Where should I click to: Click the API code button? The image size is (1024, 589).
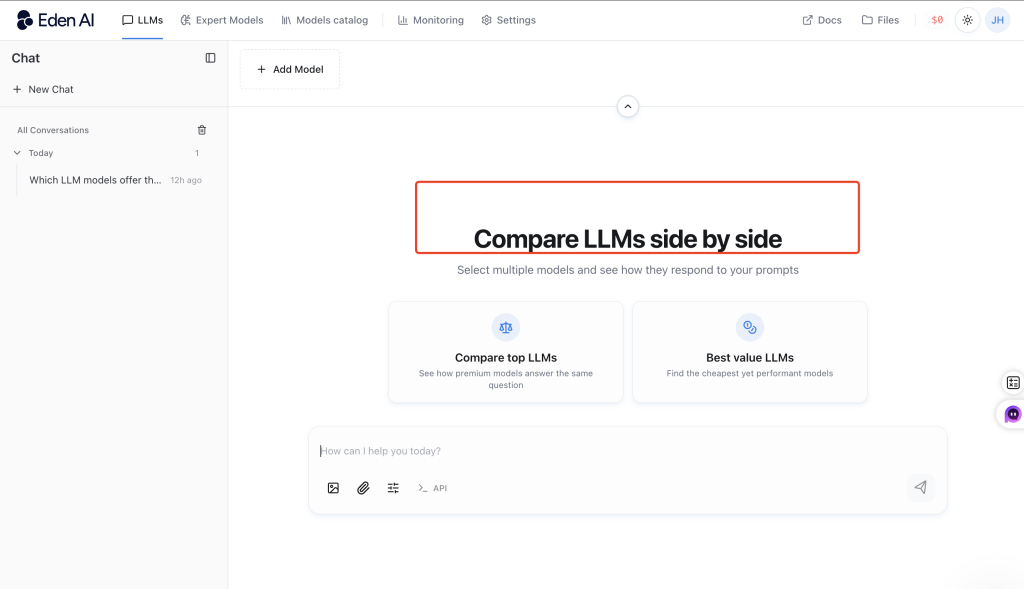pos(432,488)
